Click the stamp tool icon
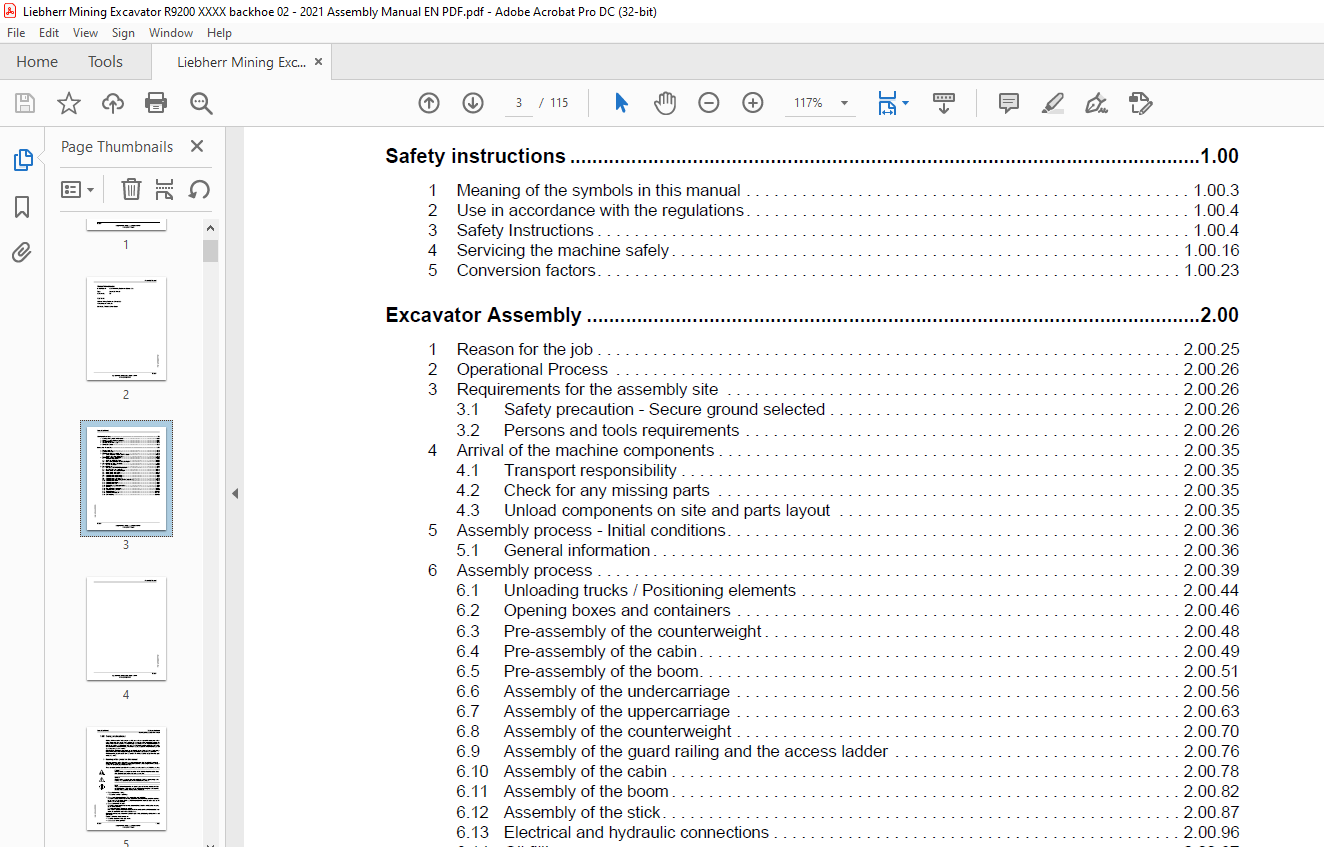This screenshot has width=1324, height=847. [1140, 103]
